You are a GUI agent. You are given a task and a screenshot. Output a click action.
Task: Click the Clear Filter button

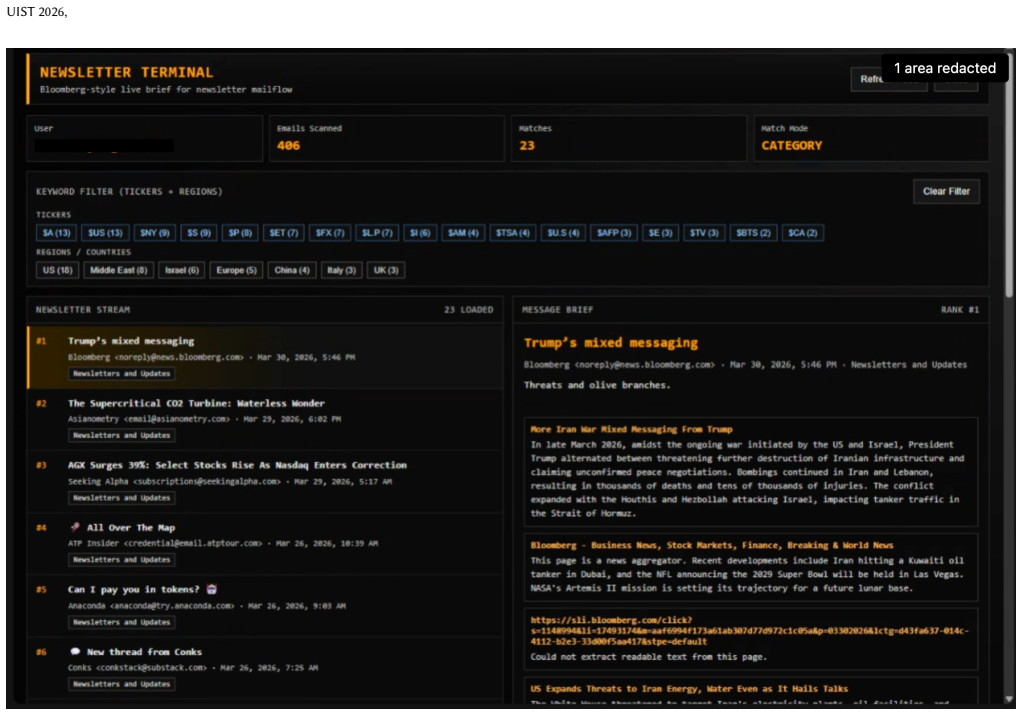click(x=946, y=192)
